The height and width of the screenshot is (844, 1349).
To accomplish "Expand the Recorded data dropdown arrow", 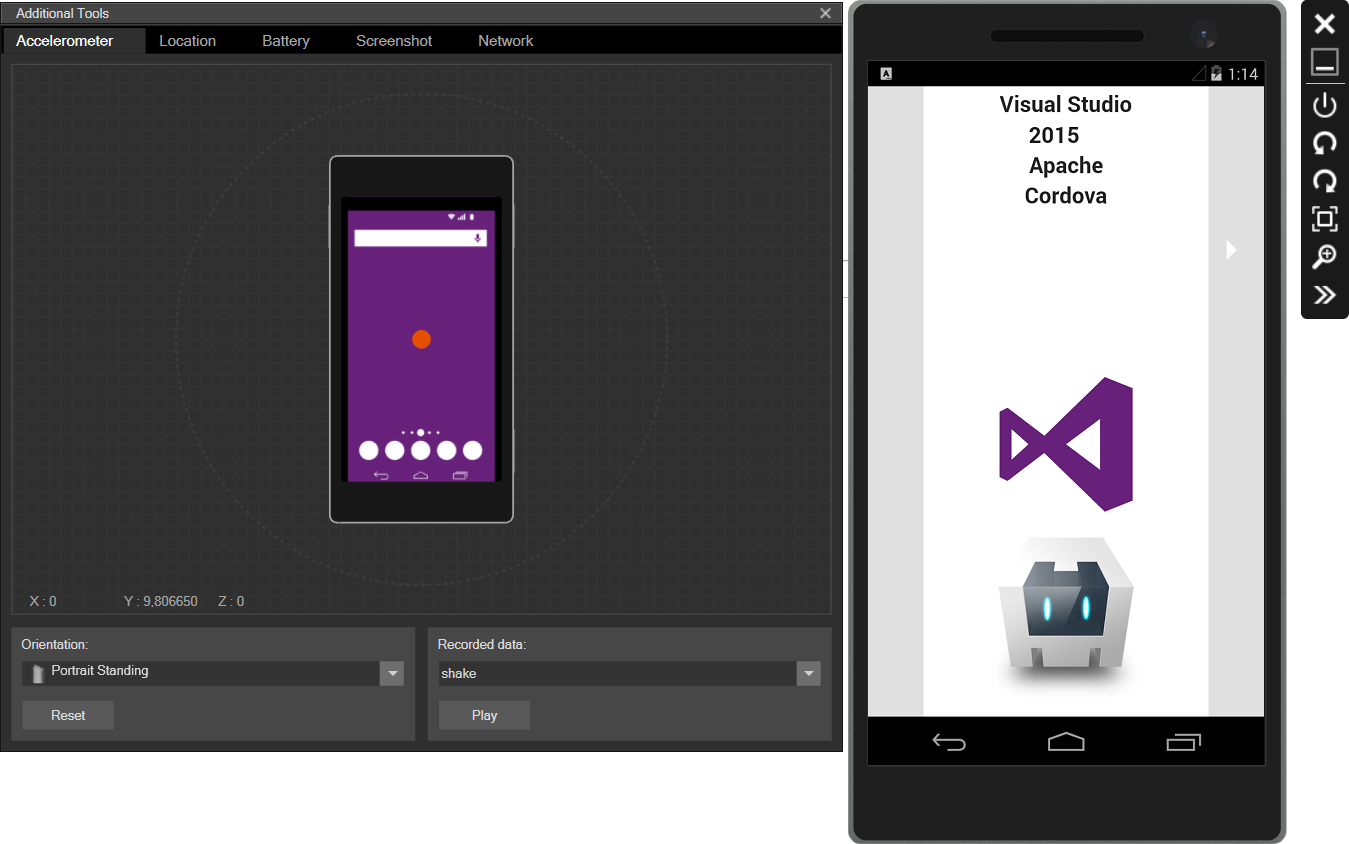I will (808, 674).
